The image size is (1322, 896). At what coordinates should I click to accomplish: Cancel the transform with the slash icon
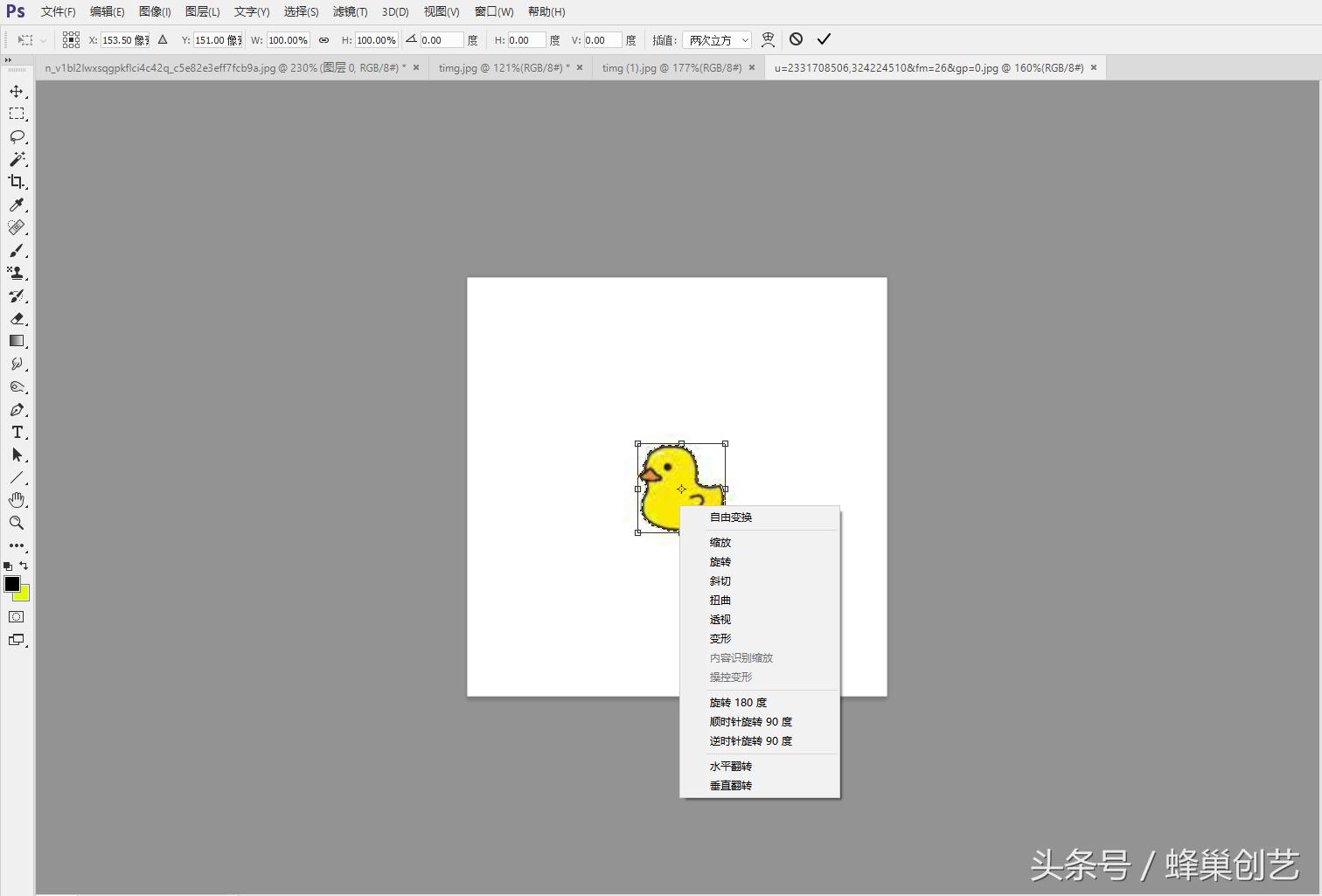click(796, 39)
